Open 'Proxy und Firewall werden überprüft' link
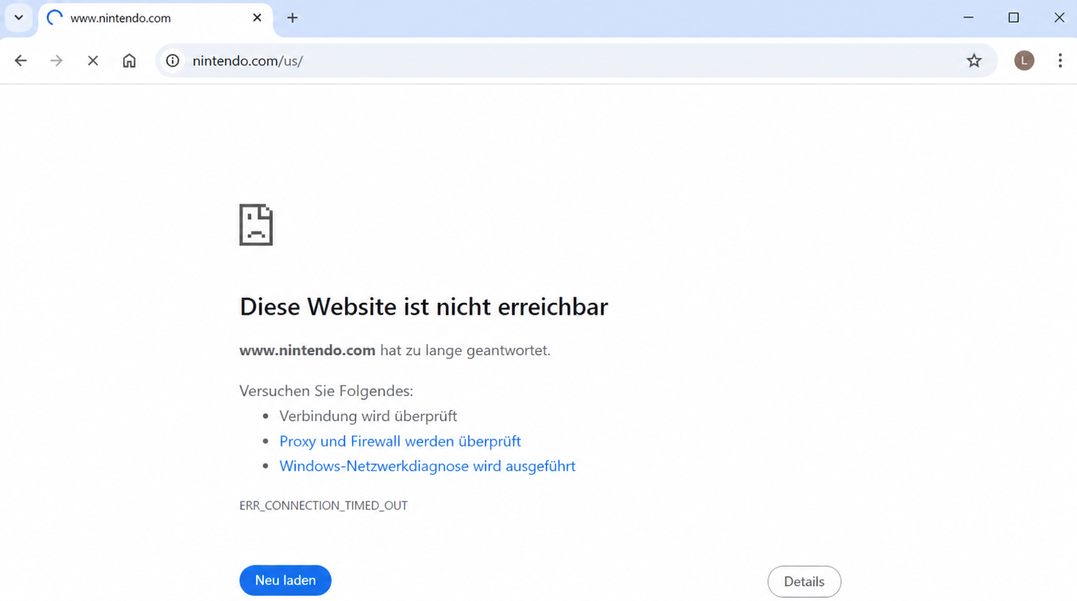Viewport: 1077px width, 601px height. click(x=400, y=441)
